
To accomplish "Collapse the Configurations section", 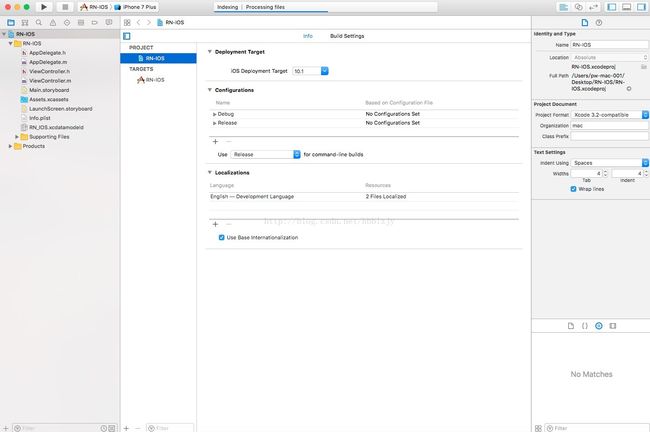I will pyautogui.click(x=210, y=90).
